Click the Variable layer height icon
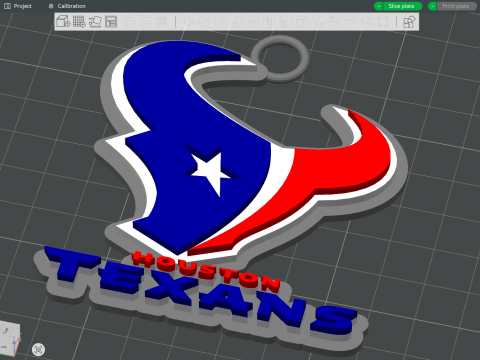Viewport: 480px width, 360px height. tap(162, 22)
